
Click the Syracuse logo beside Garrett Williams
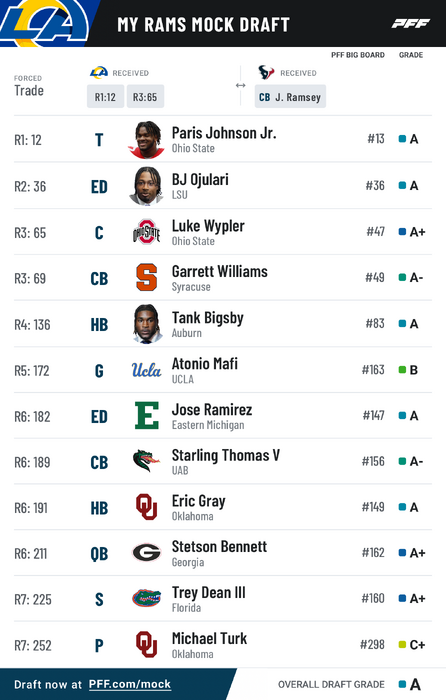[146, 277]
